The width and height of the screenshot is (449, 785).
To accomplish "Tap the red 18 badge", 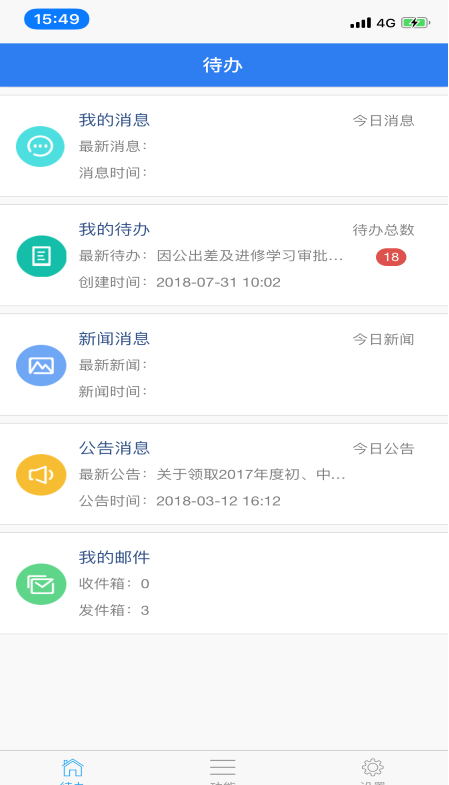I will 391,257.
